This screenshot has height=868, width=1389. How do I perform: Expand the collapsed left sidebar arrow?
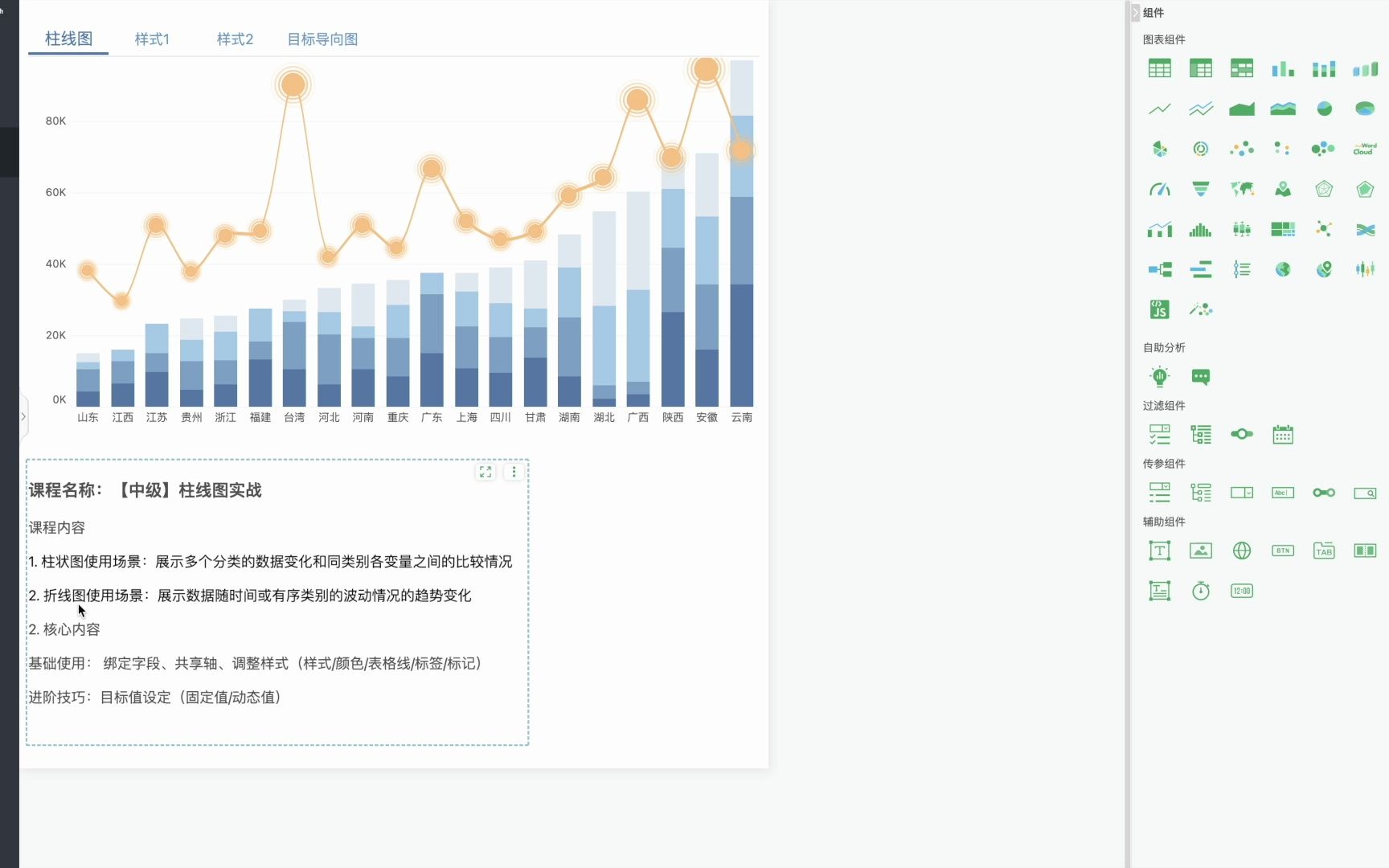[23, 416]
